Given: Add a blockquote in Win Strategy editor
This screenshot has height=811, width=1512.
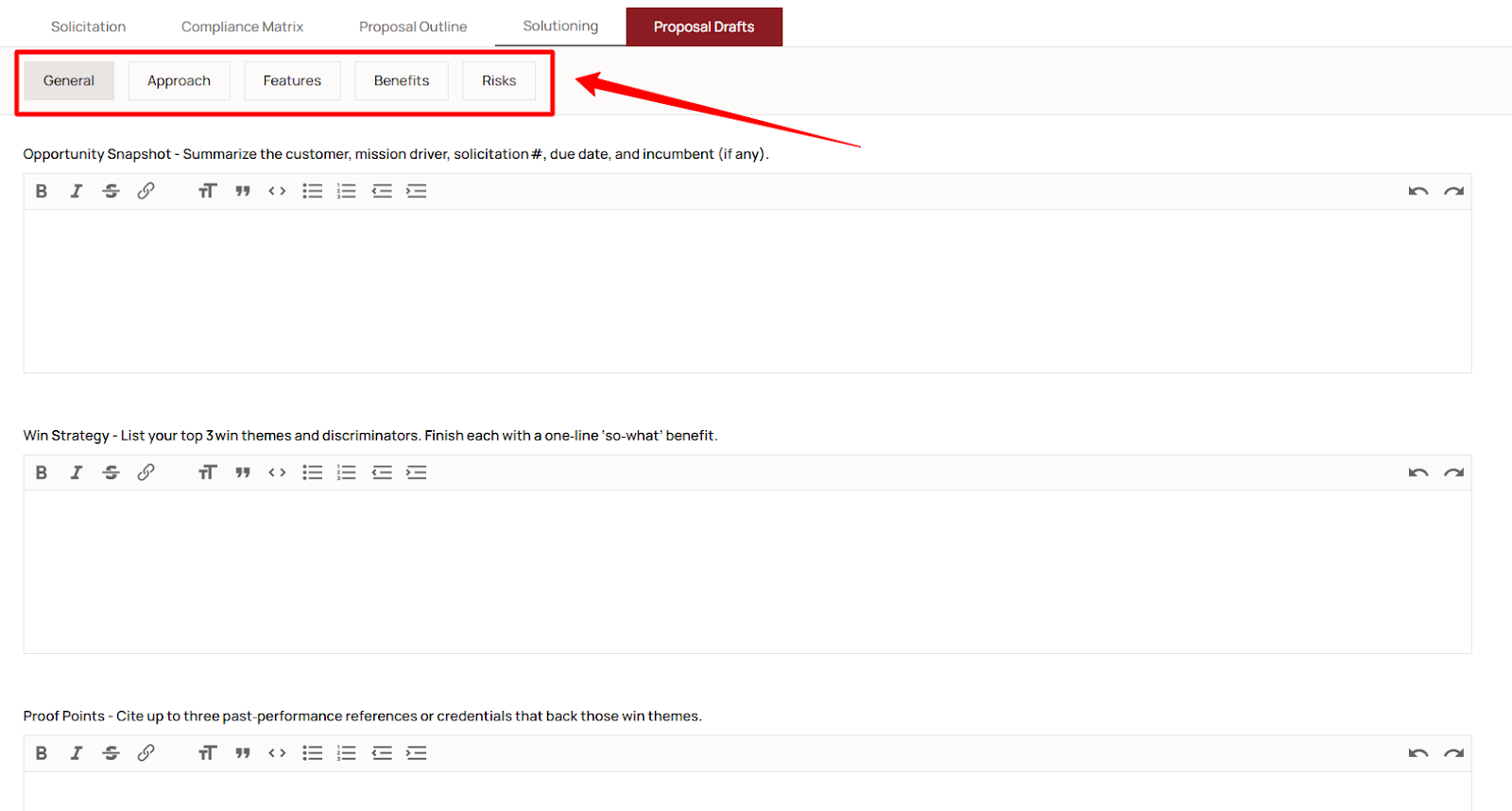Looking at the screenshot, I should point(243,473).
